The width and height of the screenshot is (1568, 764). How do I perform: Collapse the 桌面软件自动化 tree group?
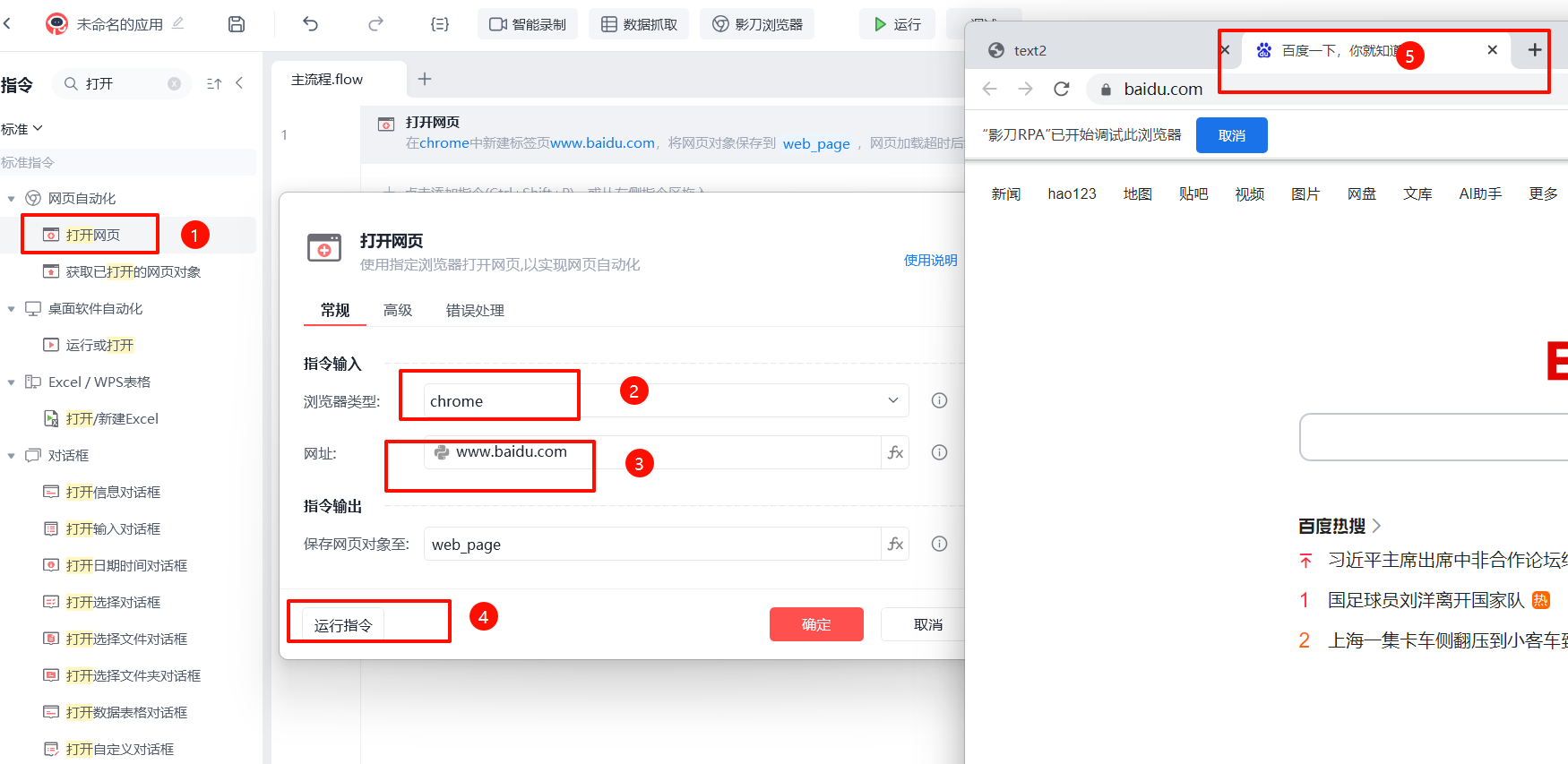coord(12,309)
